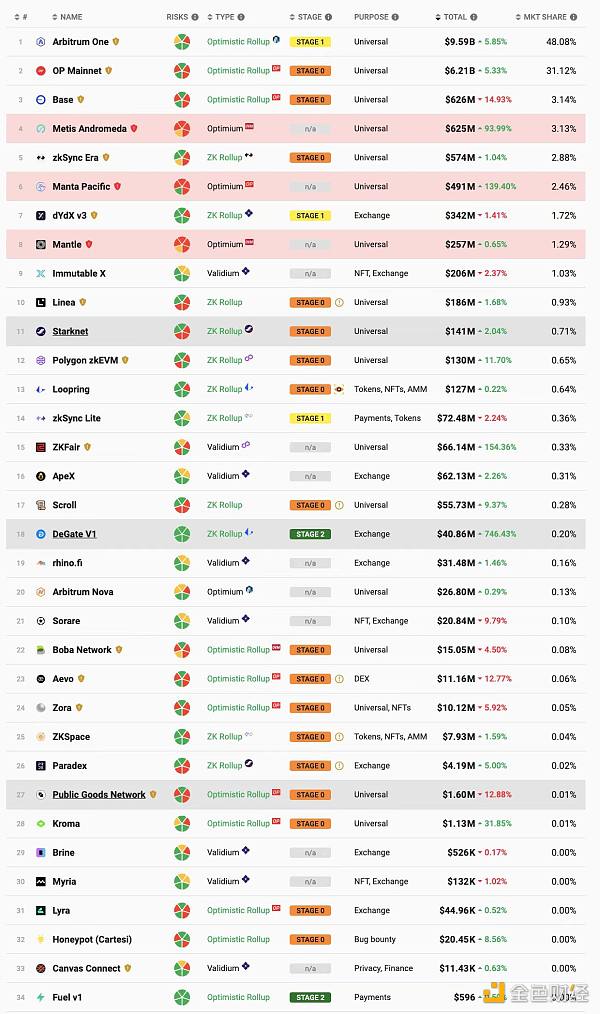Click the warning icon beside Linea's Stage 0
The width and height of the screenshot is (600, 1014).
[339, 302]
